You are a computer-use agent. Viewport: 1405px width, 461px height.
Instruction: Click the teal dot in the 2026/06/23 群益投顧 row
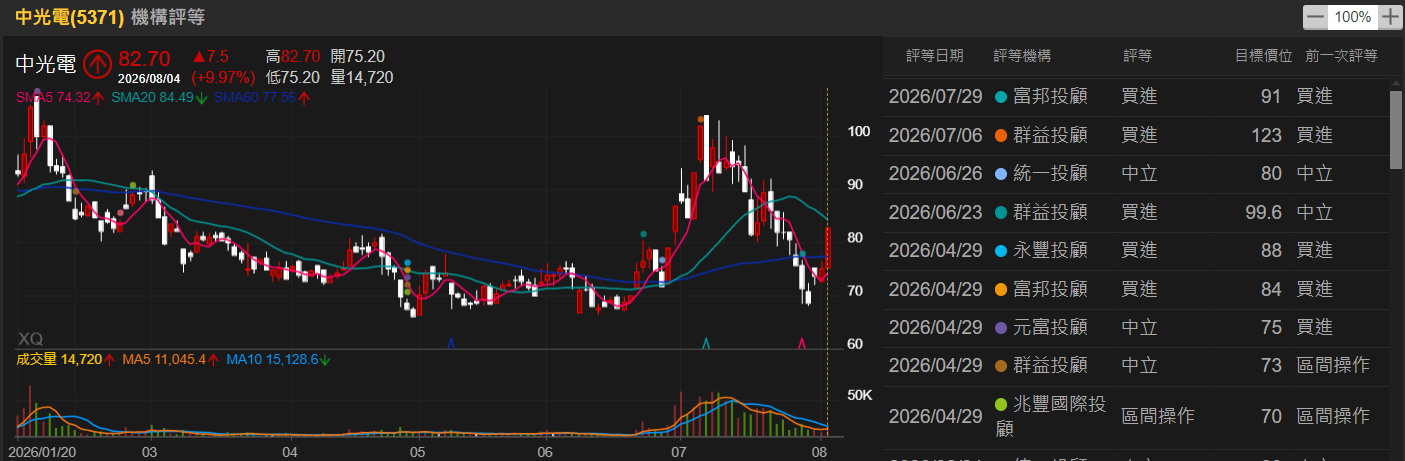click(1001, 212)
